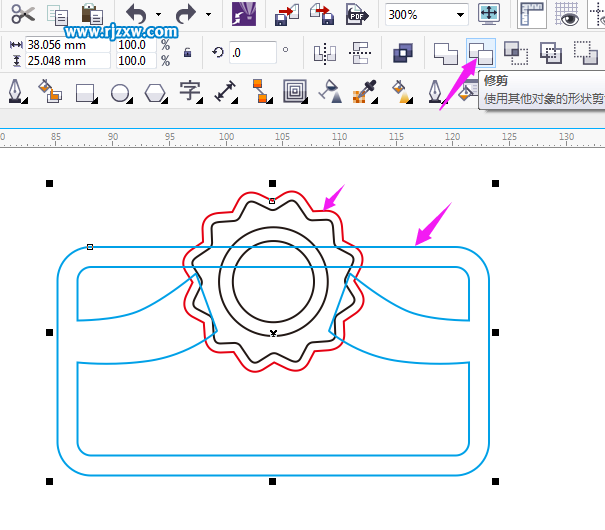Select the Pen tool at toolbar start

click(x=15, y=91)
